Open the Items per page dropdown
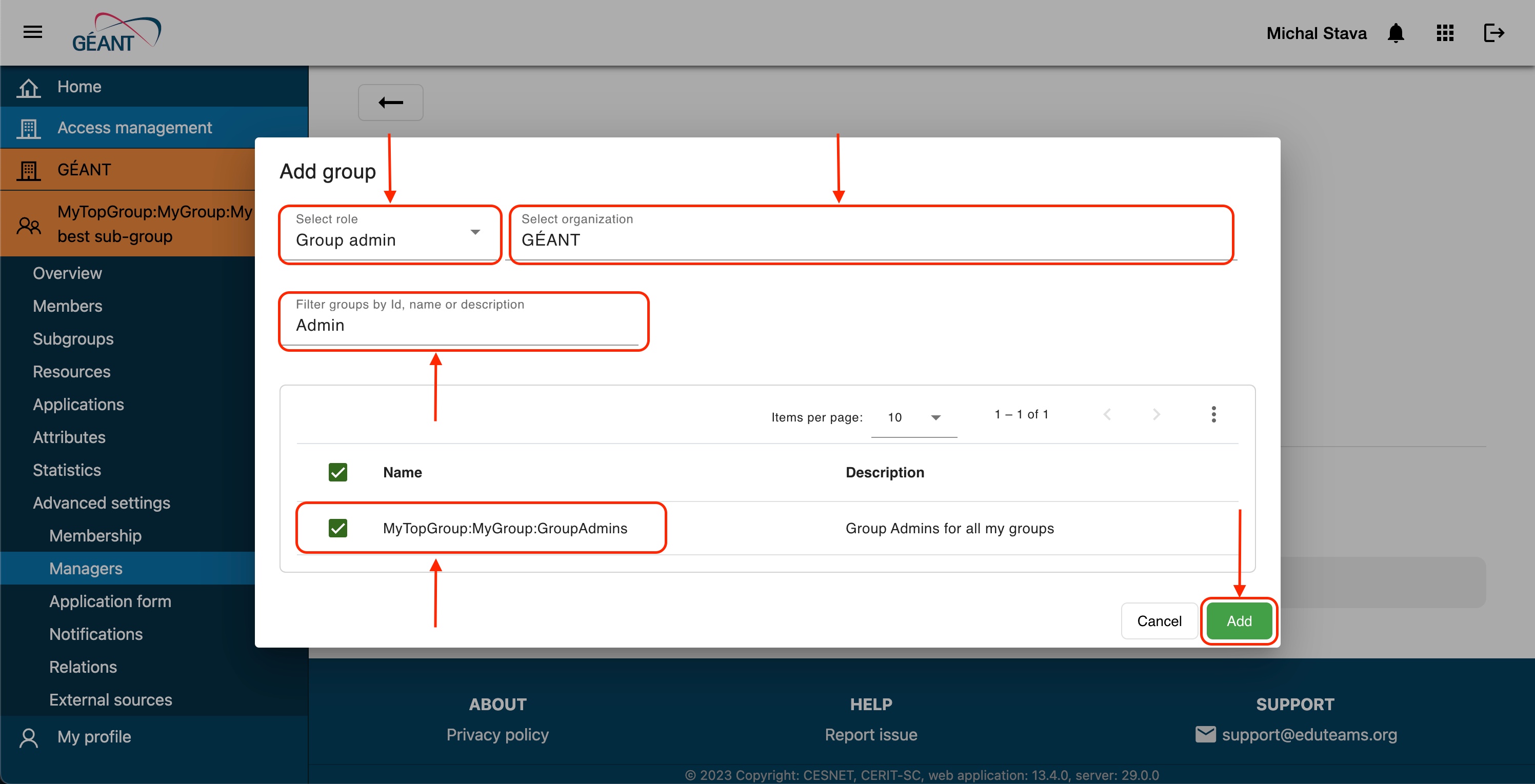 point(913,417)
